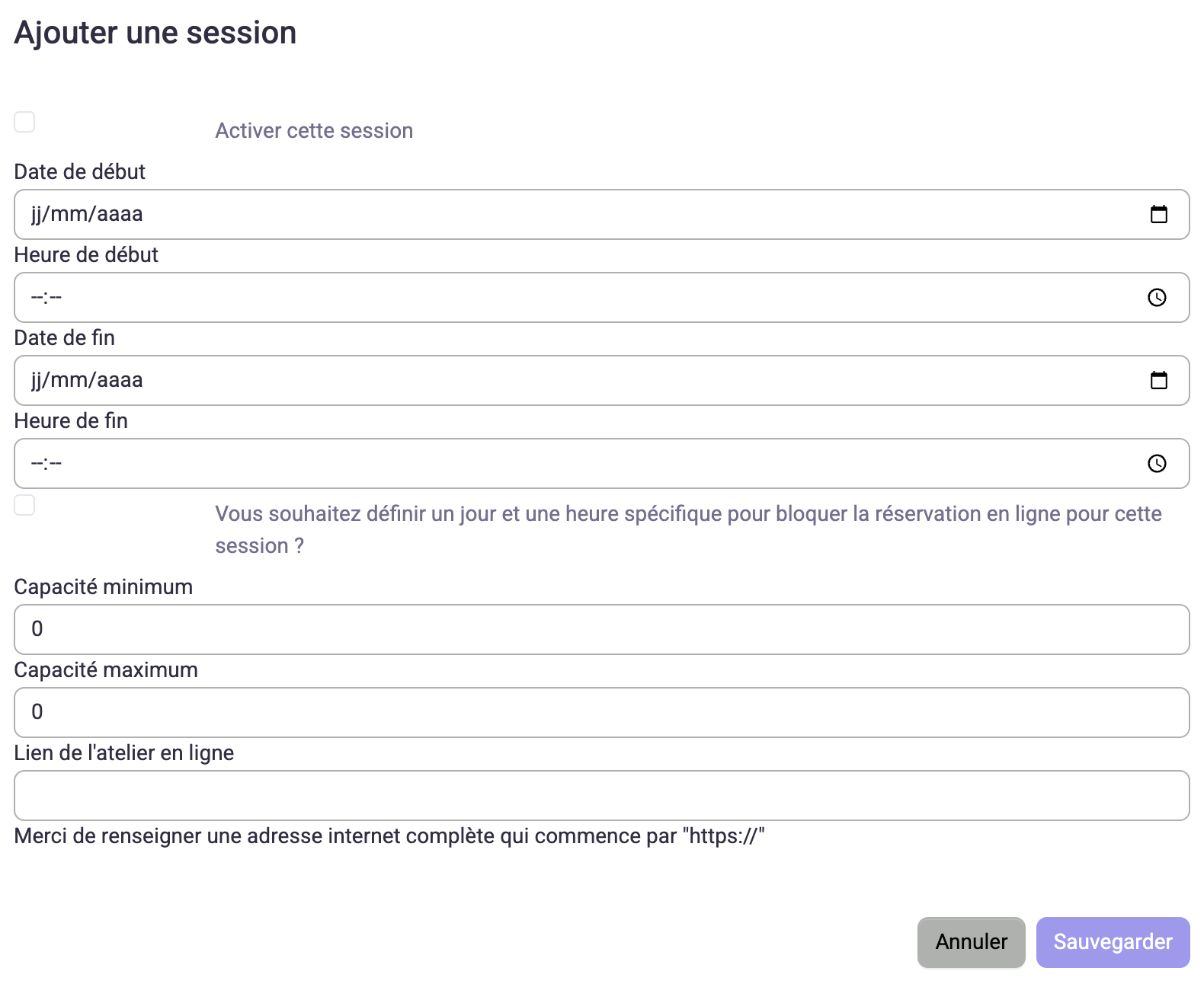Focus the Date de début date field

602,214
